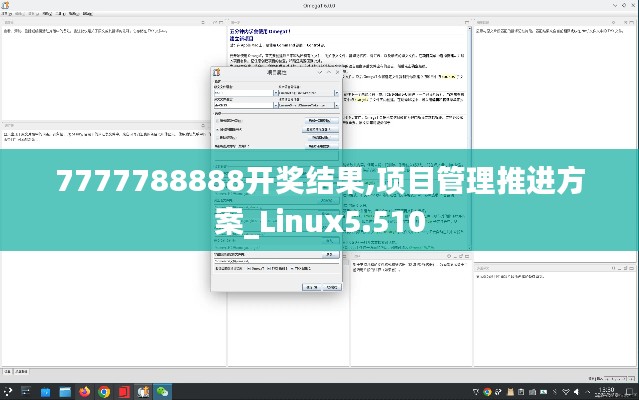Click the maximize icon of the Editor pane
Screen dimensions: 639x400
point(467,22)
